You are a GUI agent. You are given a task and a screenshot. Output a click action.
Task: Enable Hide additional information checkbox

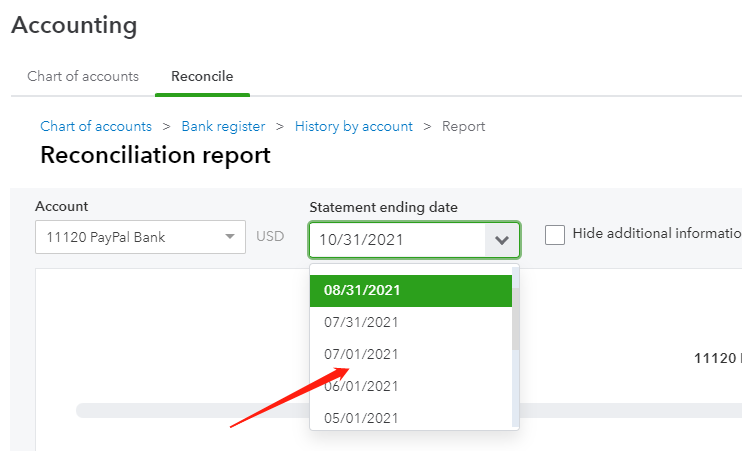click(x=555, y=235)
